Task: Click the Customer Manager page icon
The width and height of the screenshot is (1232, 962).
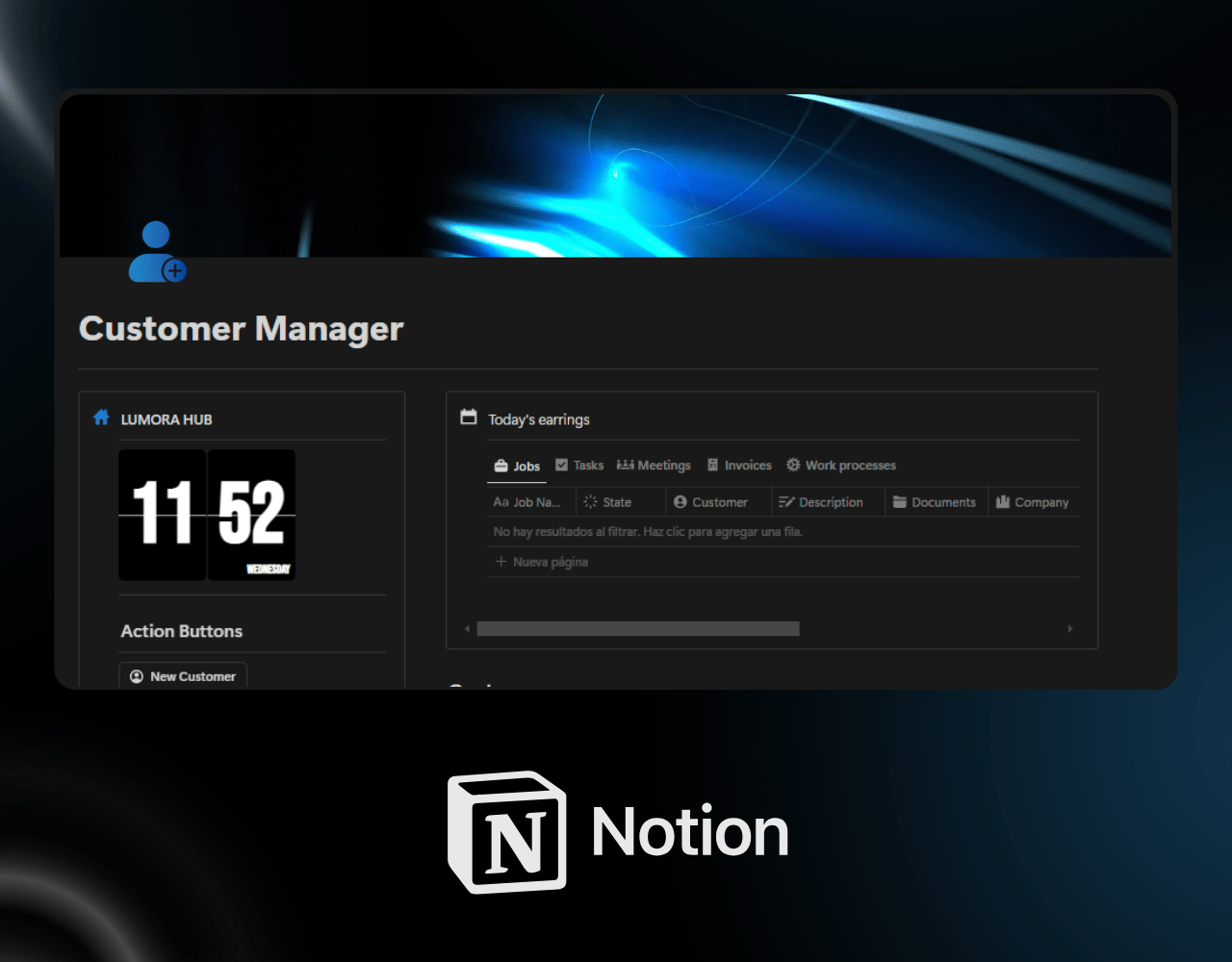Action: (157, 252)
